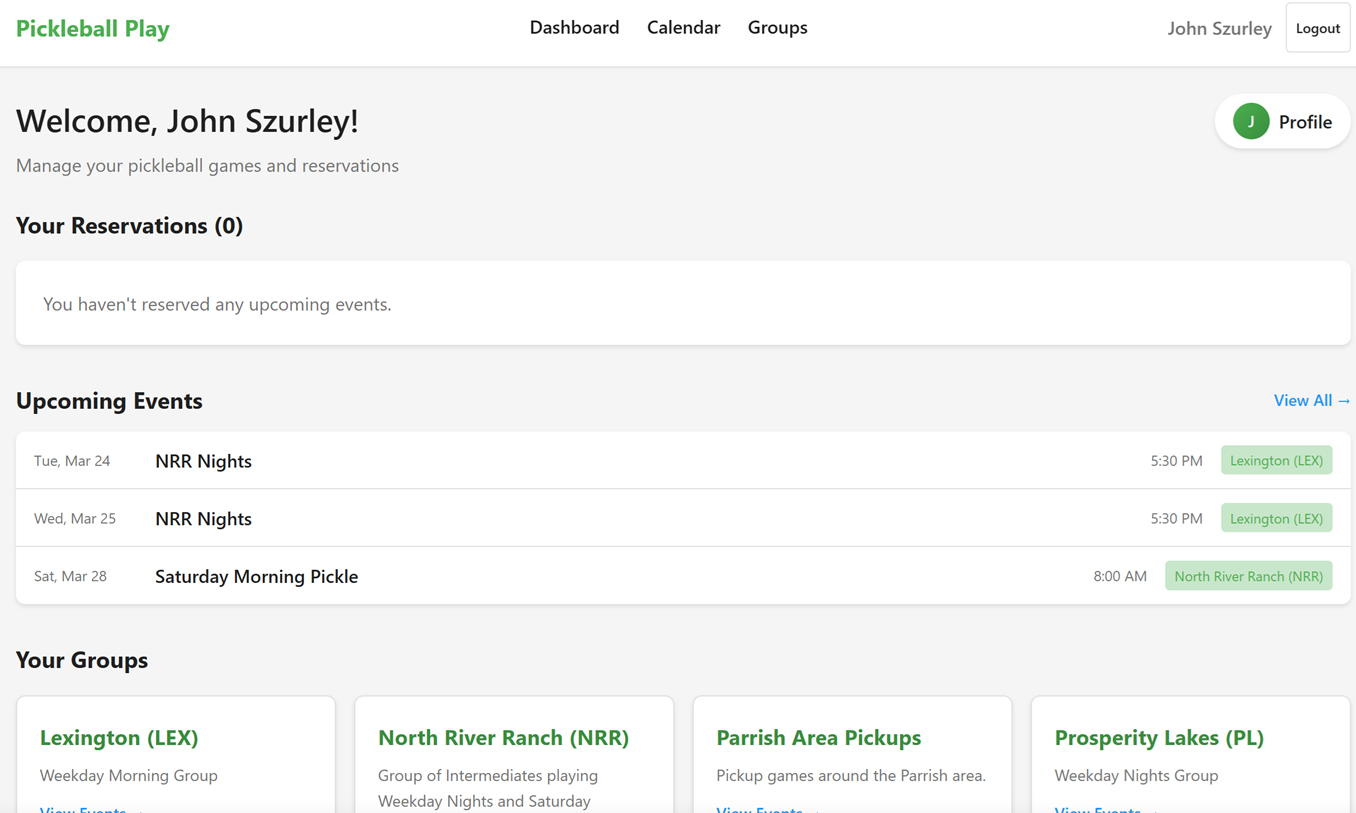Image resolution: width=1356 pixels, height=813 pixels.
Task: Open the Parrish Area Pickups group title
Action: (818, 738)
